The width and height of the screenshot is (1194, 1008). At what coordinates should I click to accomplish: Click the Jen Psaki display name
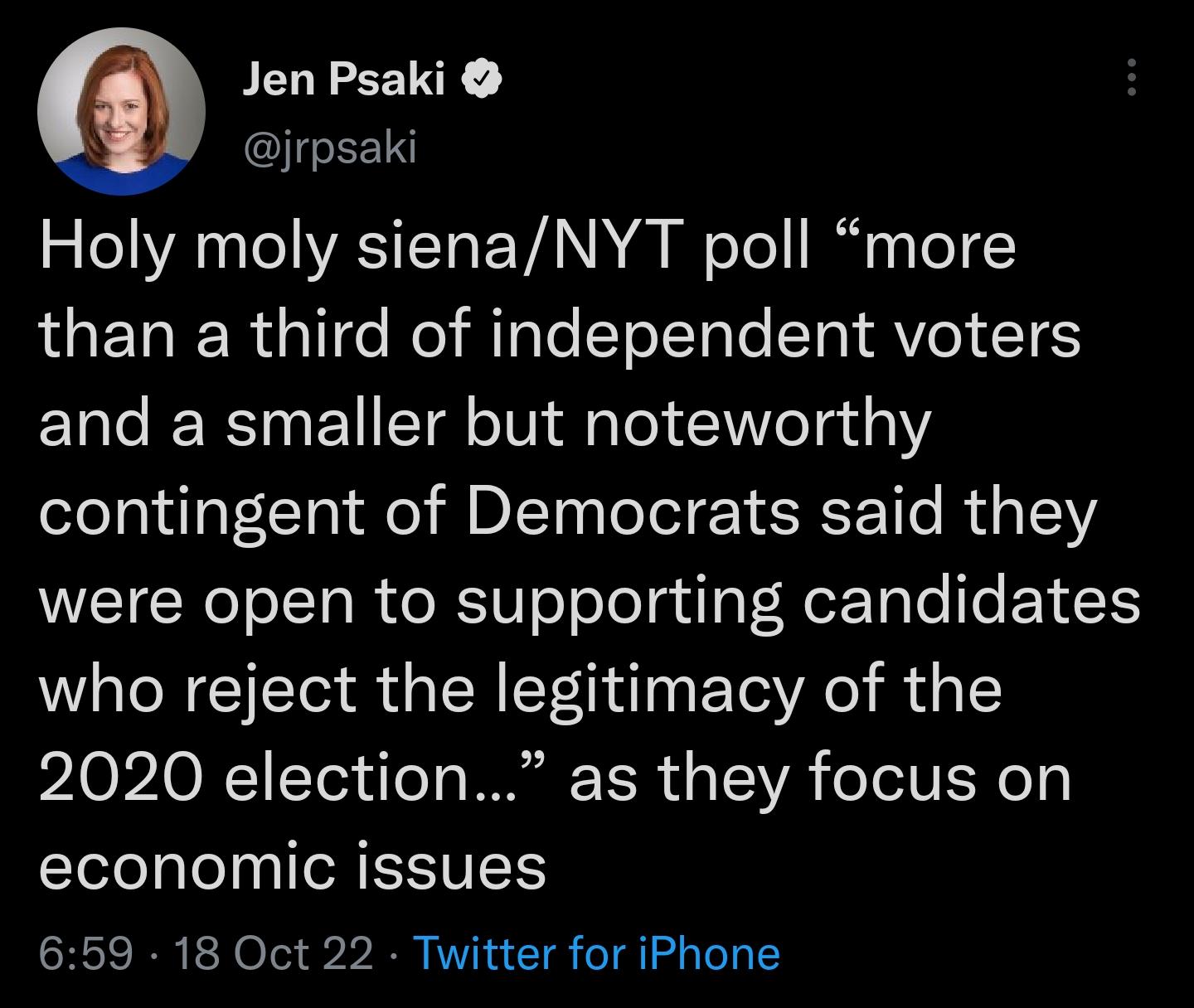[344, 80]
